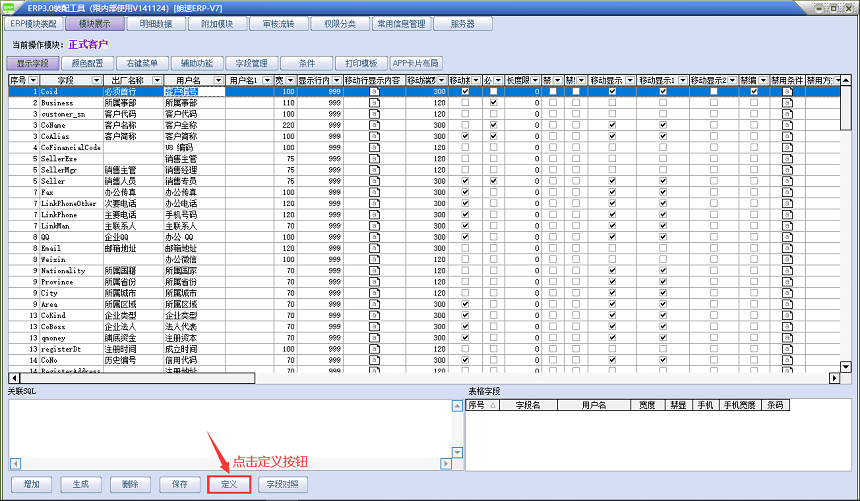Screen dimensions: 860x501
Task: Click the ERP app icon in title bar
Action: tap(10, 6)
